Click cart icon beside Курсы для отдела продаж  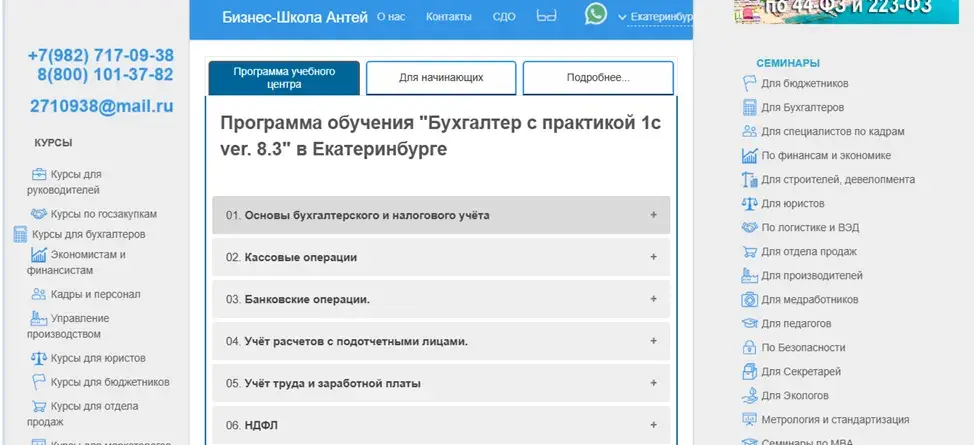pos(39,406)
